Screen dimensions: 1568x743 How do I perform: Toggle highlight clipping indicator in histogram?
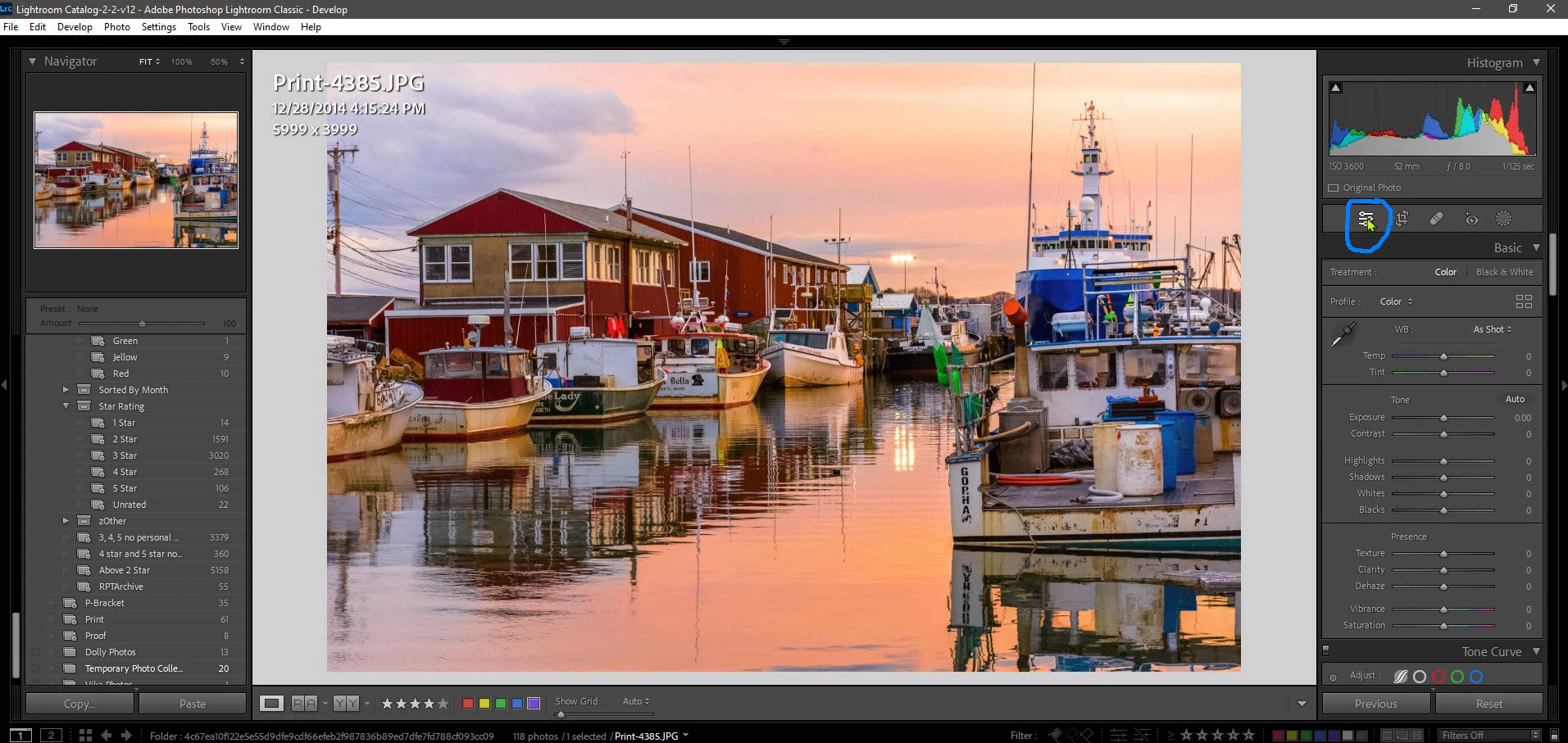point(1529,88)
